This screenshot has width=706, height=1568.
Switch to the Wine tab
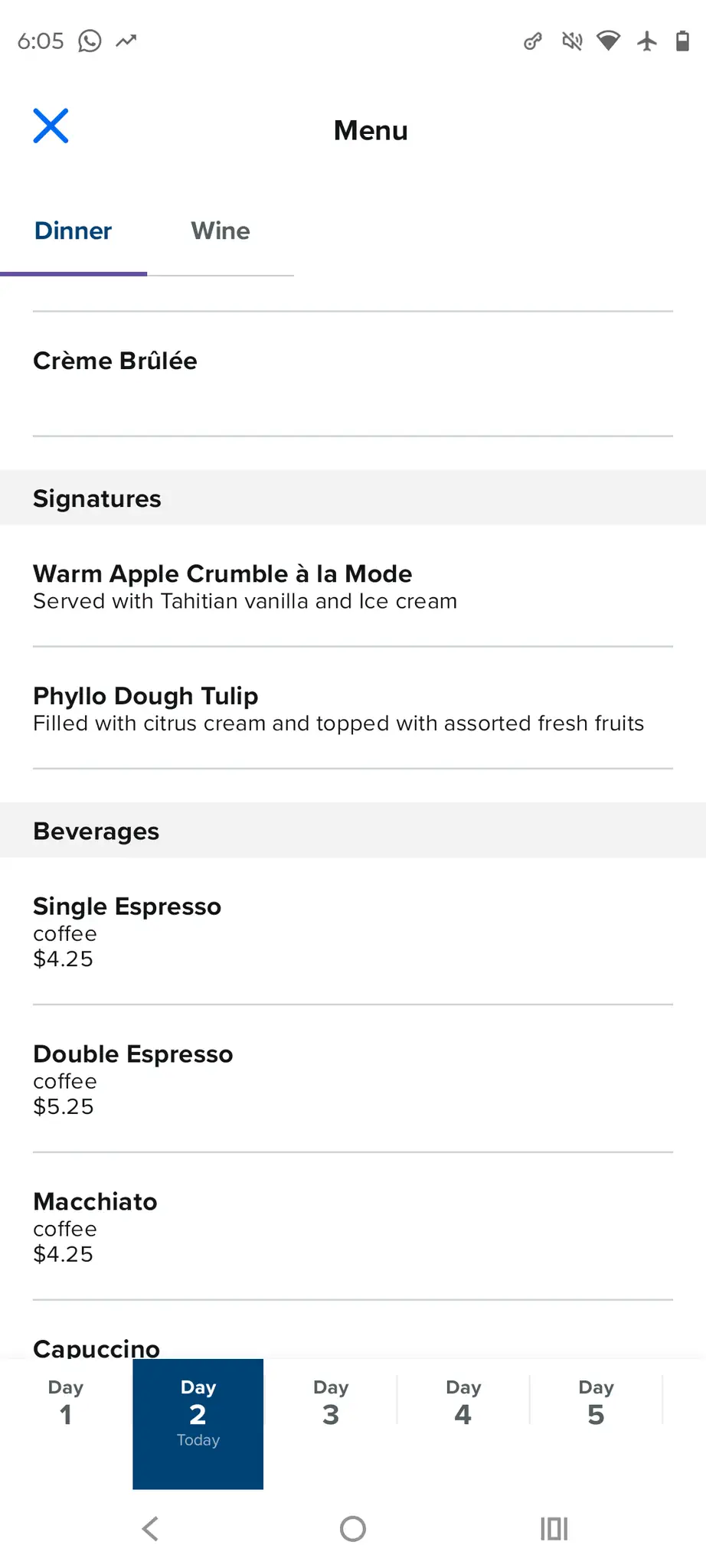(221, 231)
